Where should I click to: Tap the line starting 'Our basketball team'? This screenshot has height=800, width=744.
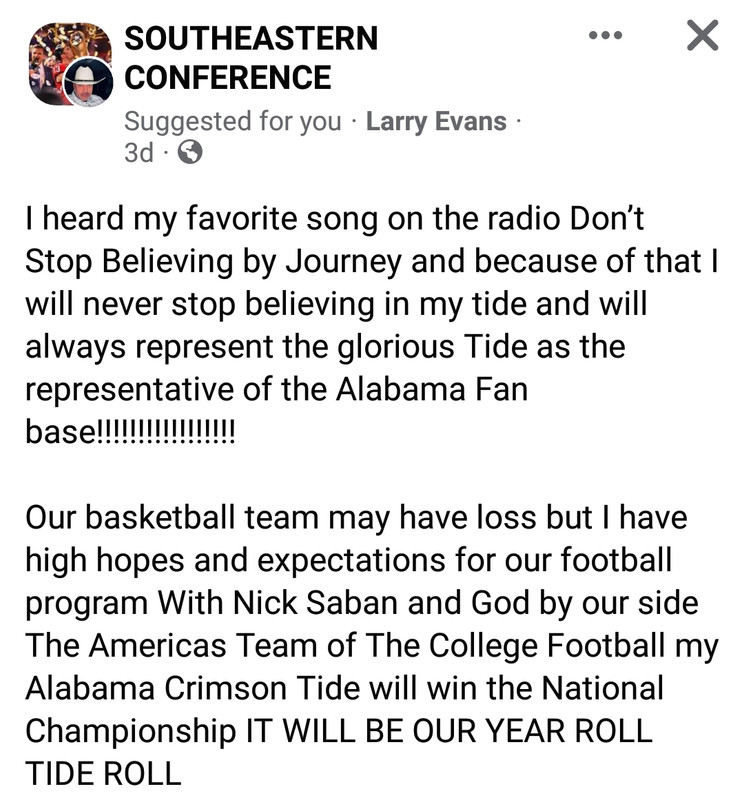357,517
